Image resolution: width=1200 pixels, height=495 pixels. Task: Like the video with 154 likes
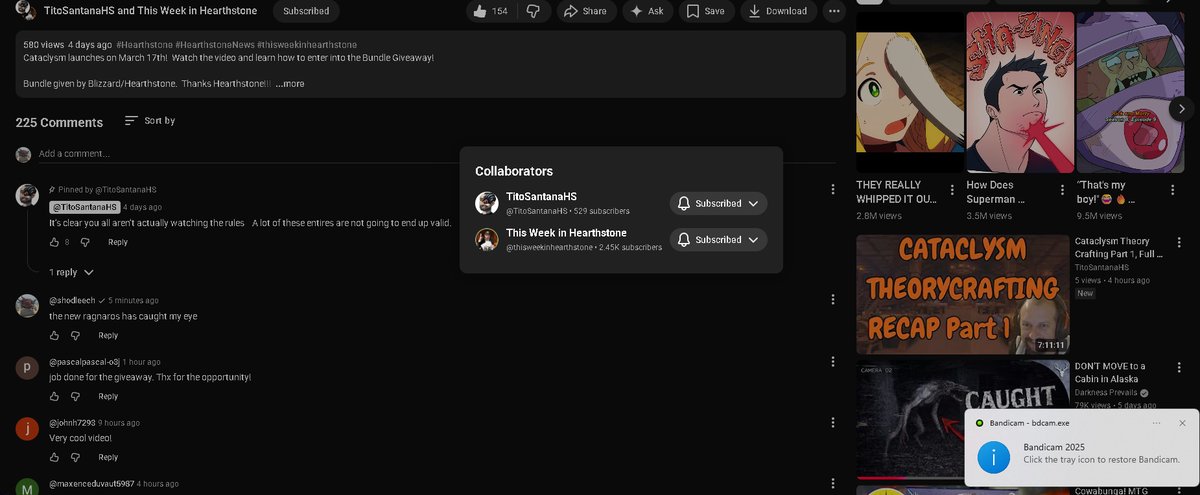pyautogui.click(x=491, y=11)
